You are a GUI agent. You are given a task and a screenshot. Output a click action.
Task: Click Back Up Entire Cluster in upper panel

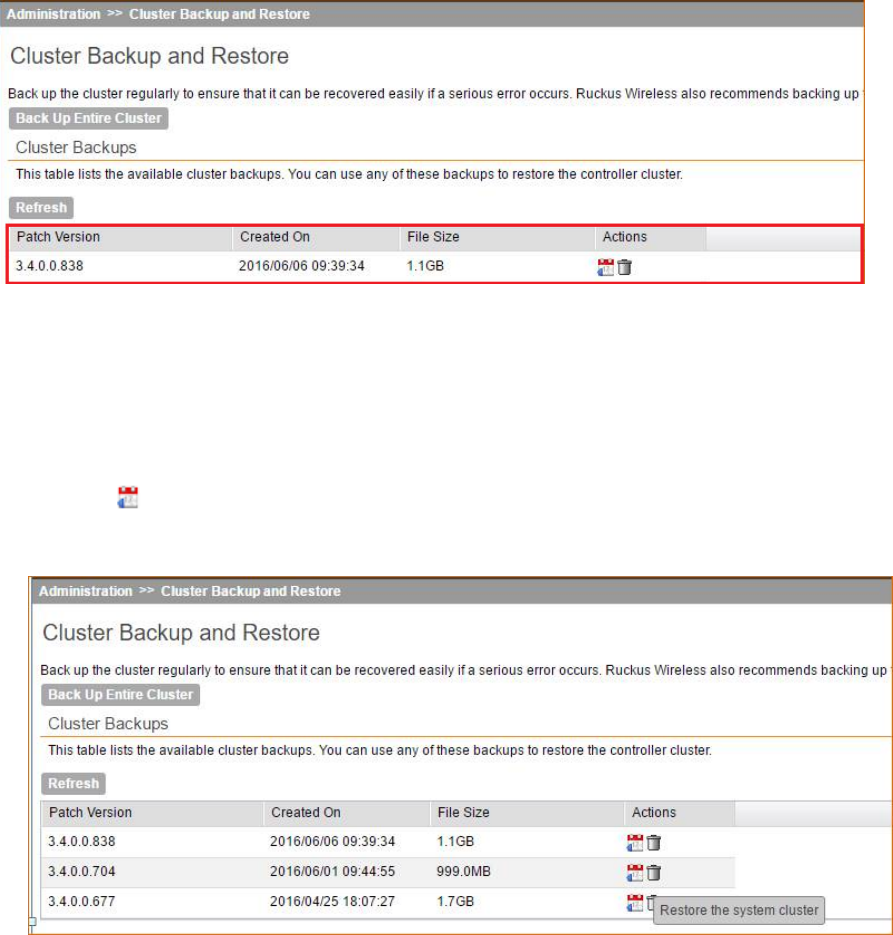[x=88, y=118]
